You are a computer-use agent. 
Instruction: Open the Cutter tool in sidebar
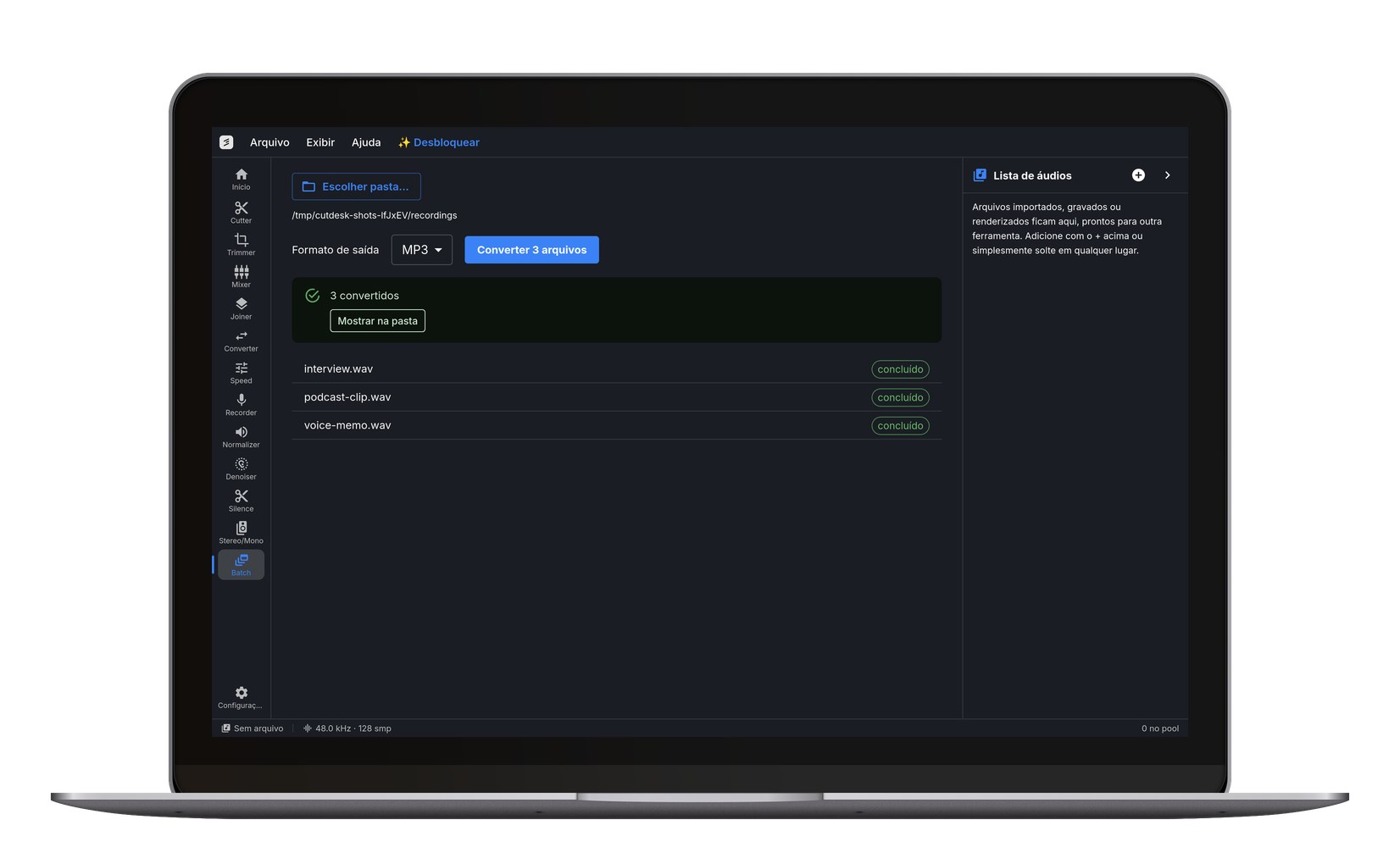click(x=241, y=213)
